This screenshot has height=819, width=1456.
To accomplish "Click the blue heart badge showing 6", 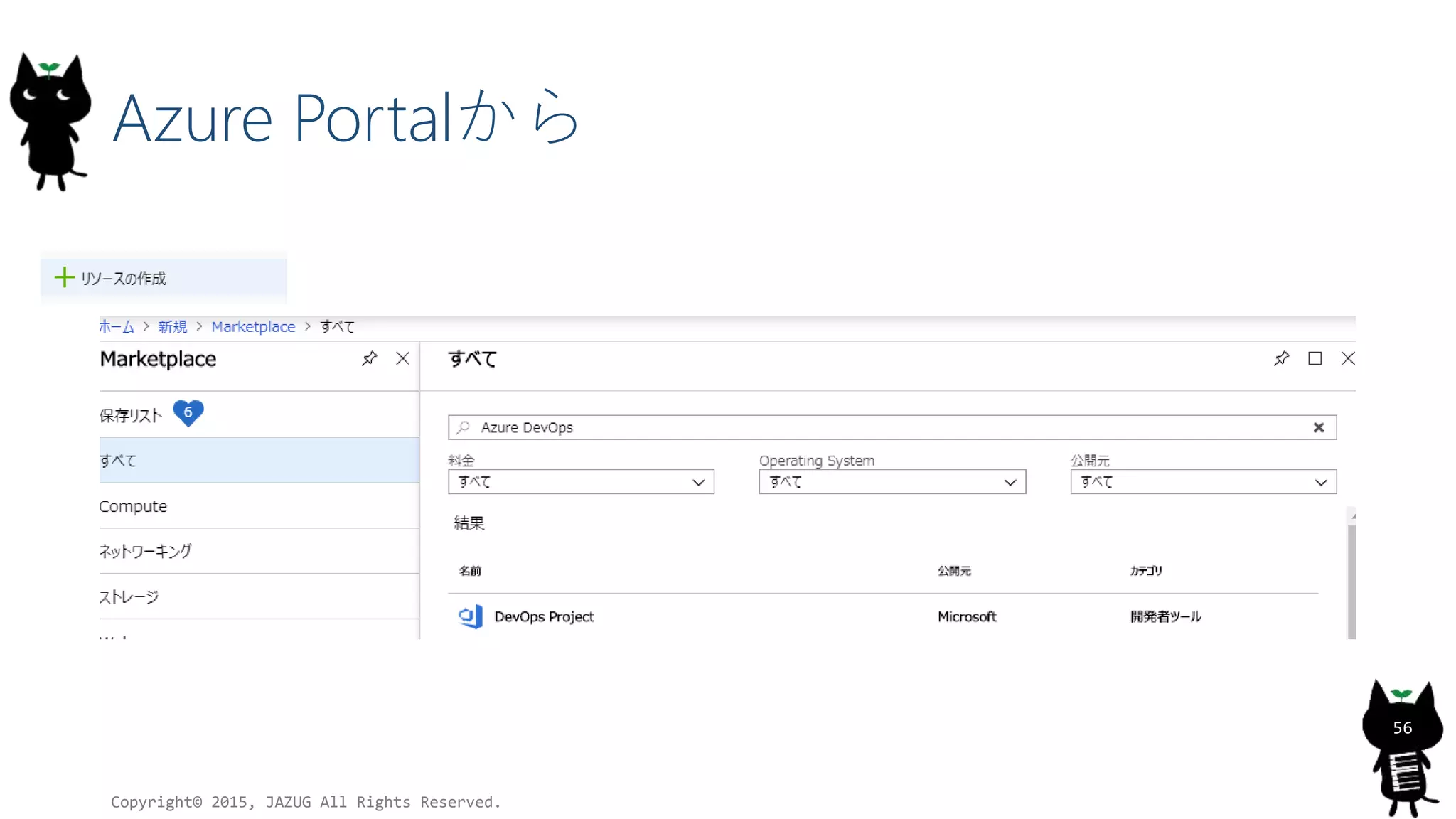I will click(188, 413).
